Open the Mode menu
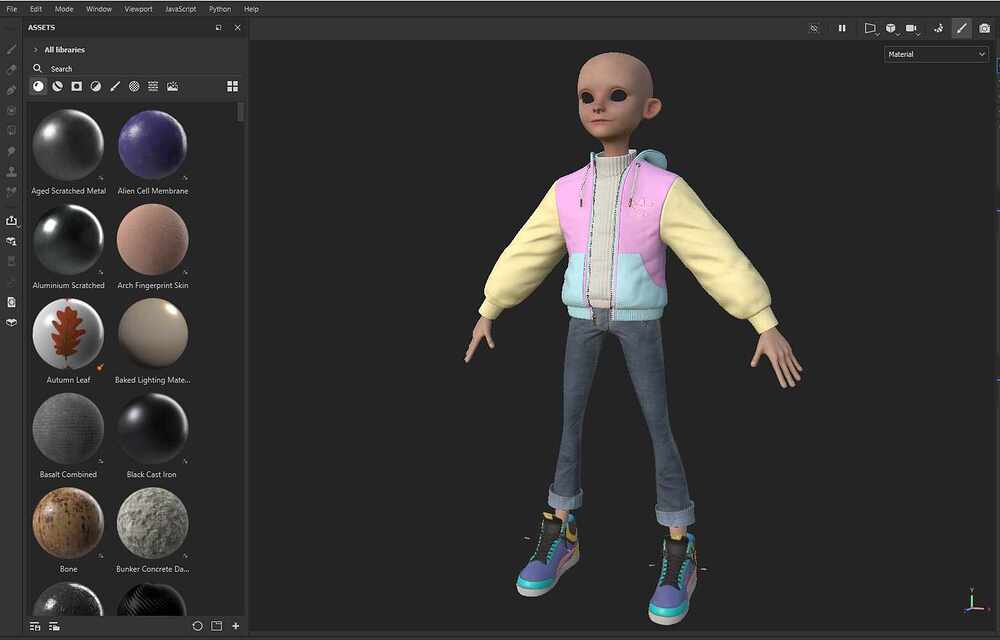 (x=64, y=9)
